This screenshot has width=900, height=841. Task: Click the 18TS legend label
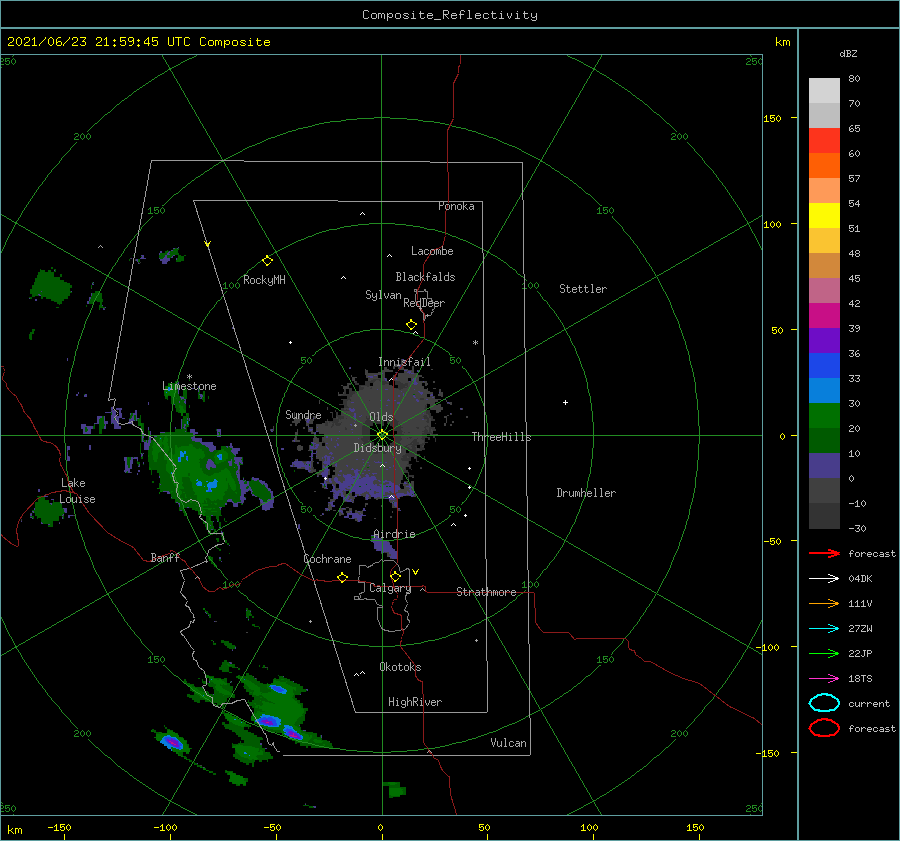coord(860,679)
